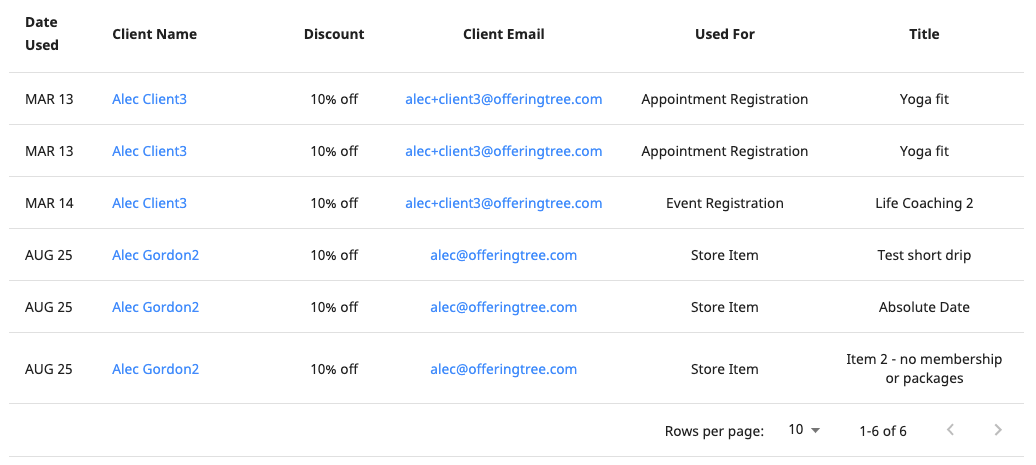Click the Event Registration cell

(725, 203)
